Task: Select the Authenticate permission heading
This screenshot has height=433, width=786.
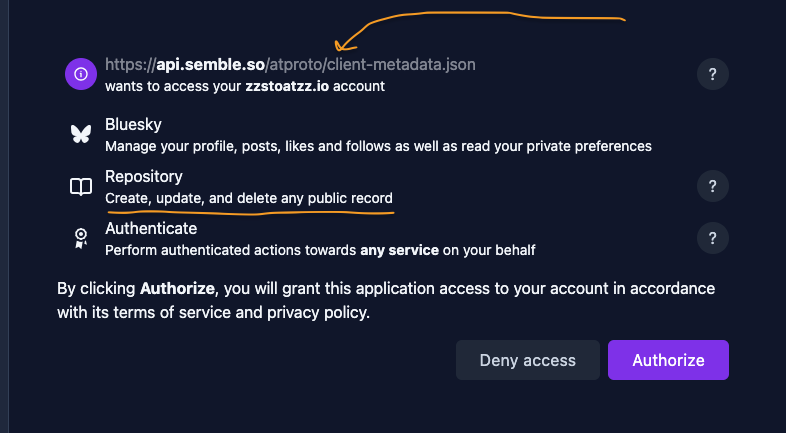Action: click(x=150, y=229)
